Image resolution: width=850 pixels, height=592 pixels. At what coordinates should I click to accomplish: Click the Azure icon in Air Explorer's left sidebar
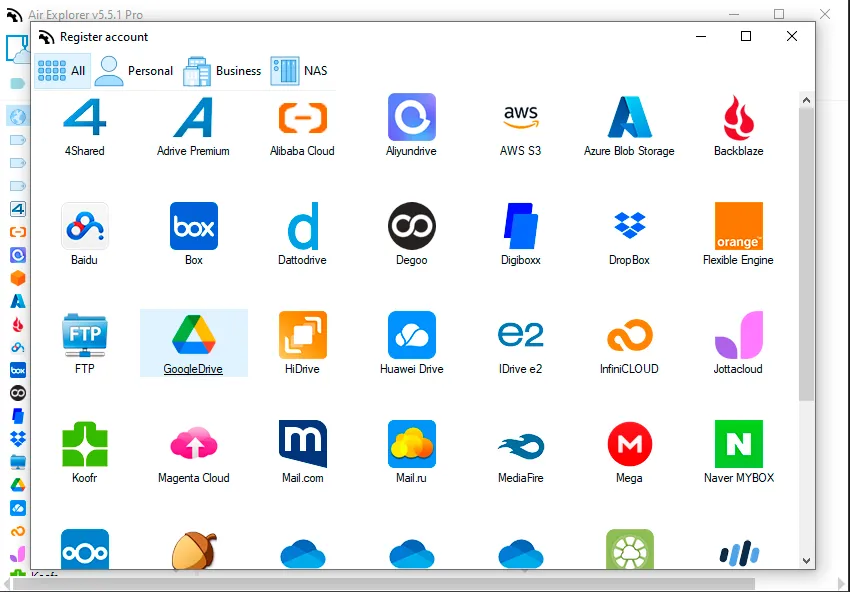[18, 301]
